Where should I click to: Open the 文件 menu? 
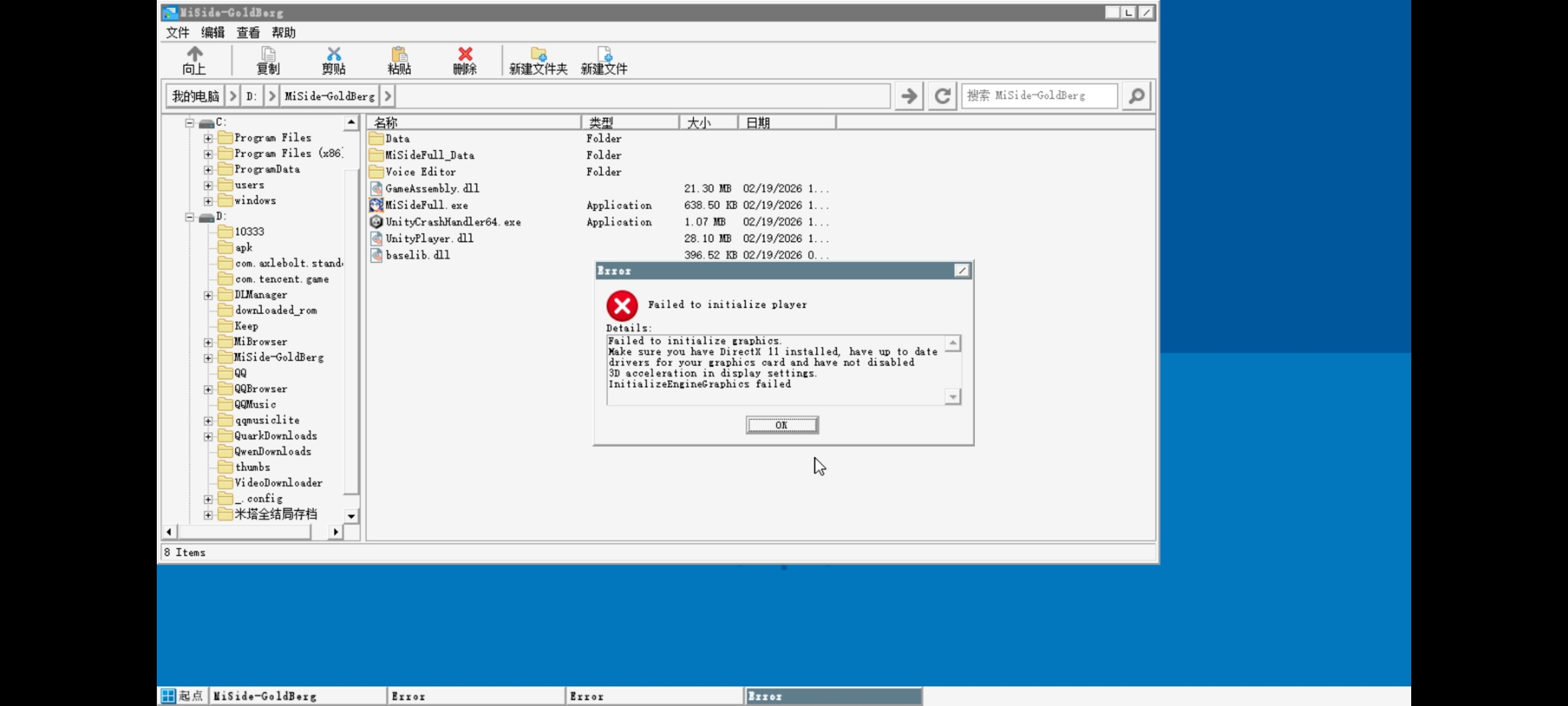coord(177,33)
